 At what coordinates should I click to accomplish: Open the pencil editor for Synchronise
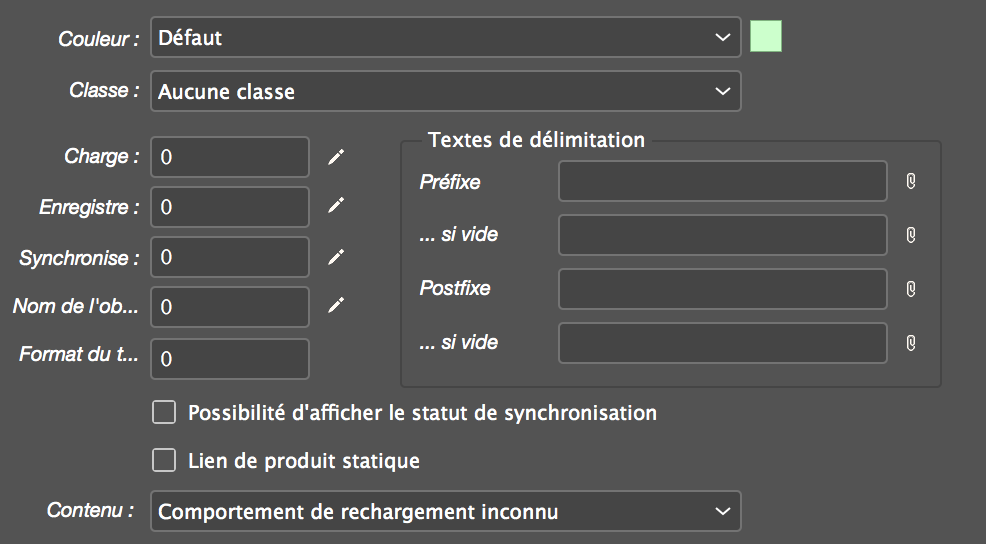pos(336,257)
